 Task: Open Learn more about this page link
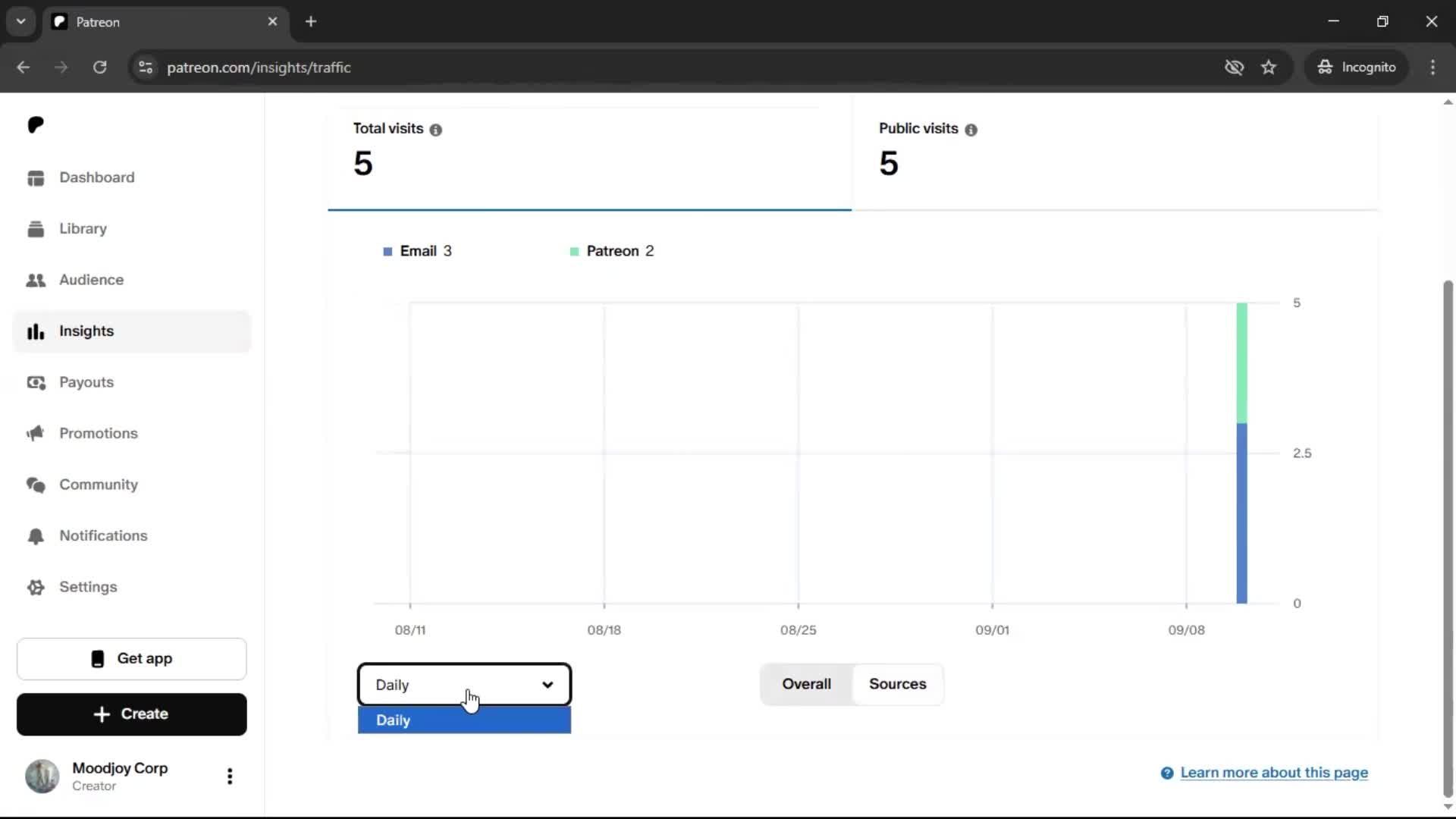1274,773
